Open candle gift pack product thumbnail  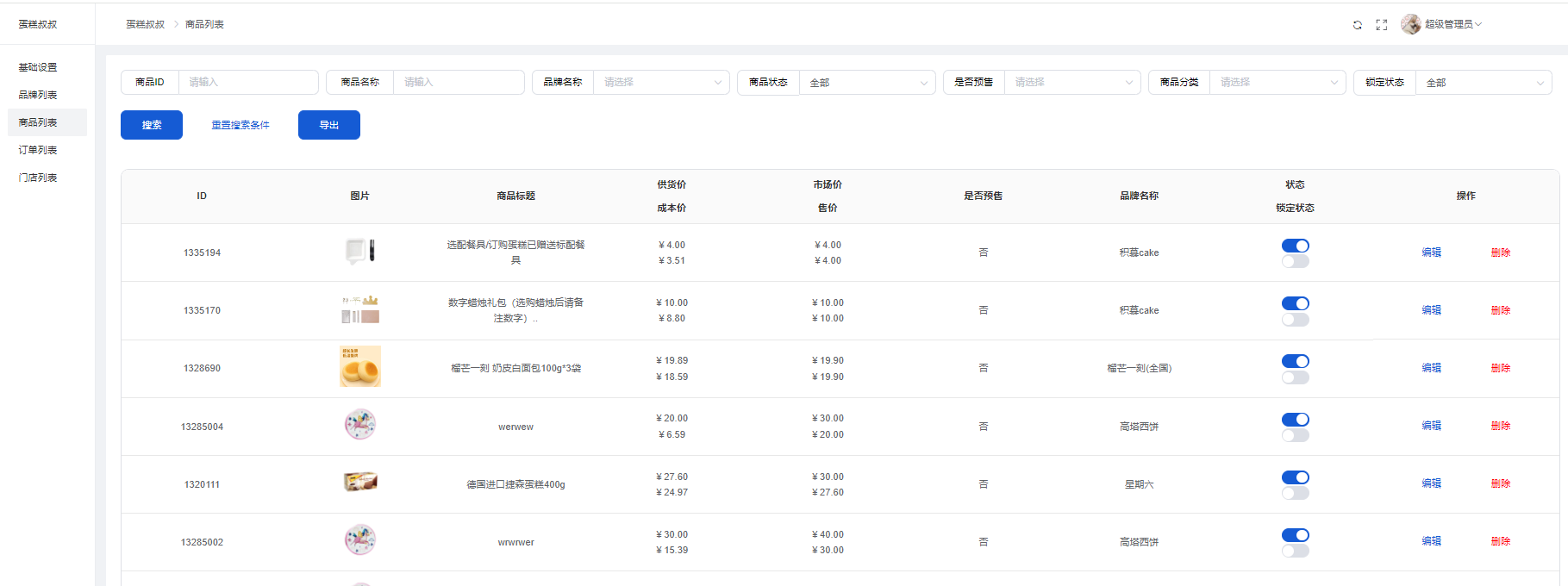360,309
